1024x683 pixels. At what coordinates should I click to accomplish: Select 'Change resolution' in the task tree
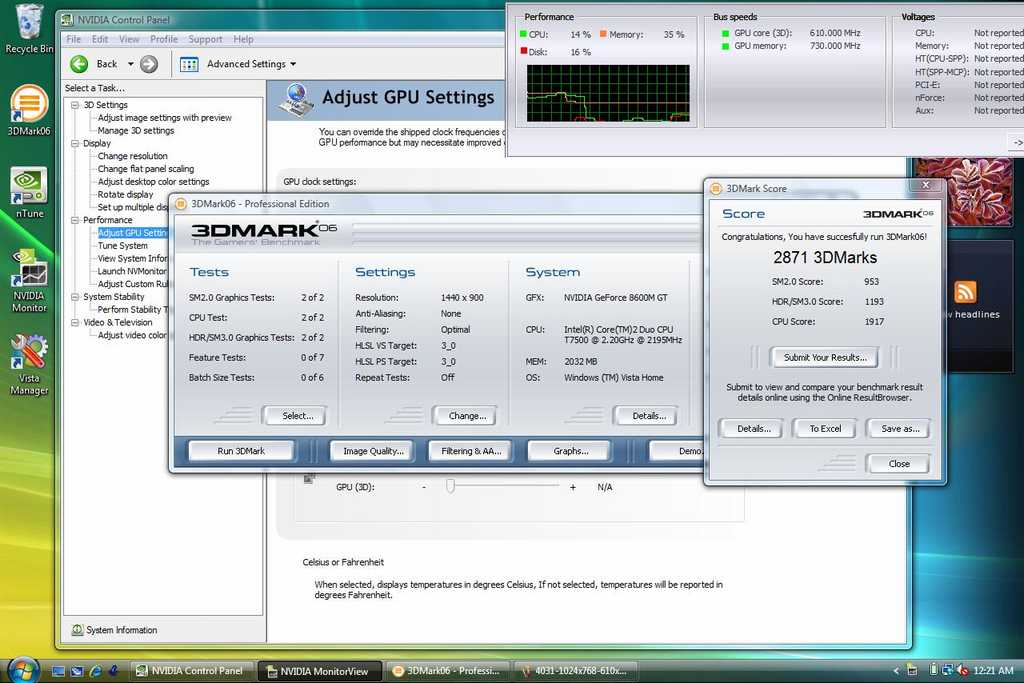[x=133, y=156]
